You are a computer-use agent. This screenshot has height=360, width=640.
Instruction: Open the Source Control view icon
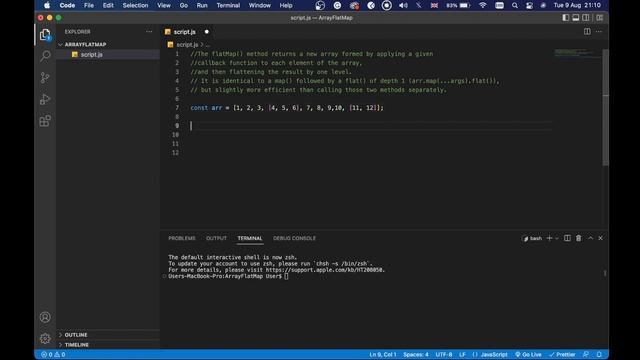click(x=45, y=78)
